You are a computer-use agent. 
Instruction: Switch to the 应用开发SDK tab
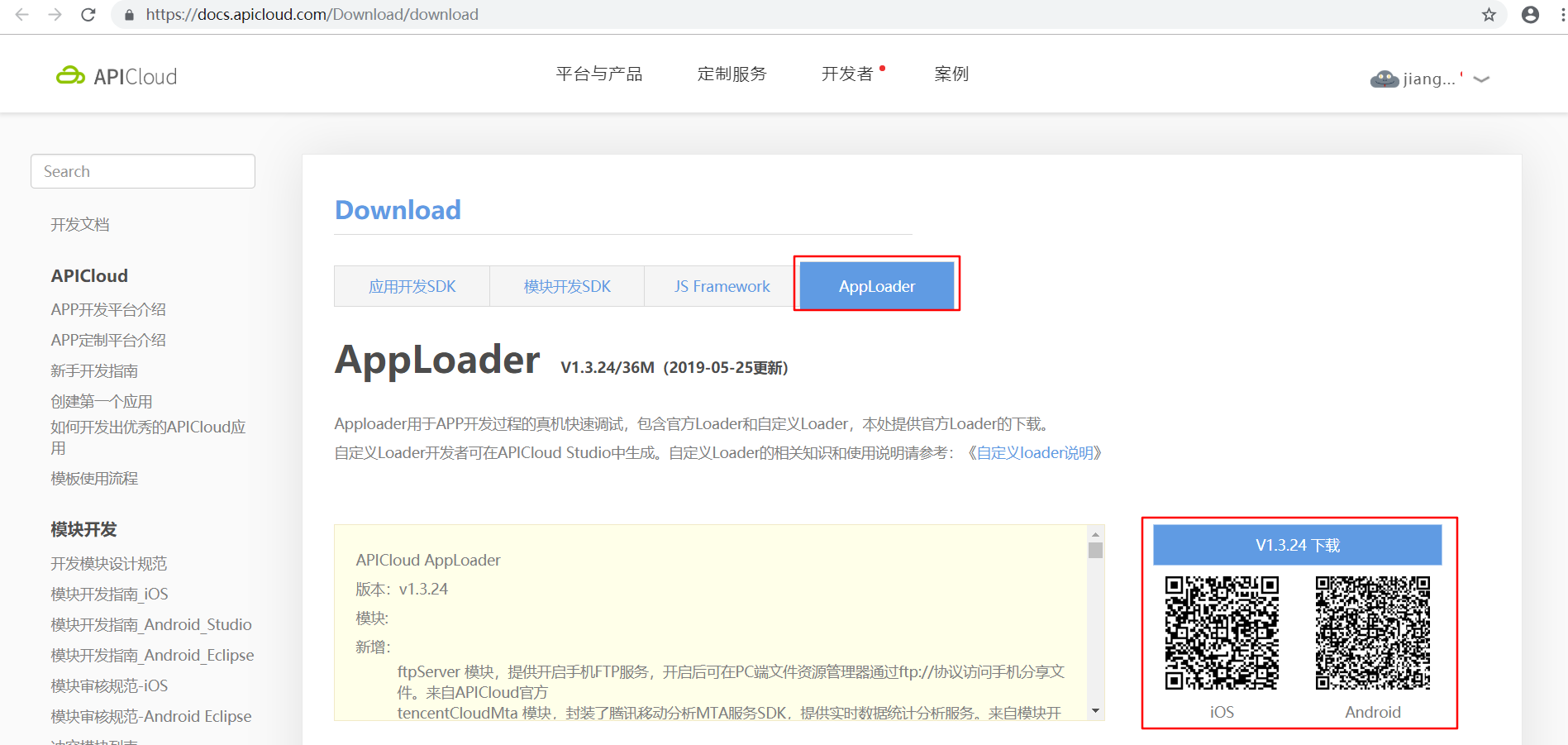pyautogui.click(x=412, y=285)
